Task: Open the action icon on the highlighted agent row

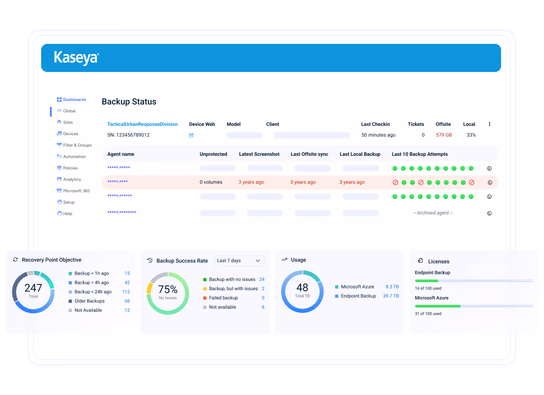Action: tap(490, 182)
